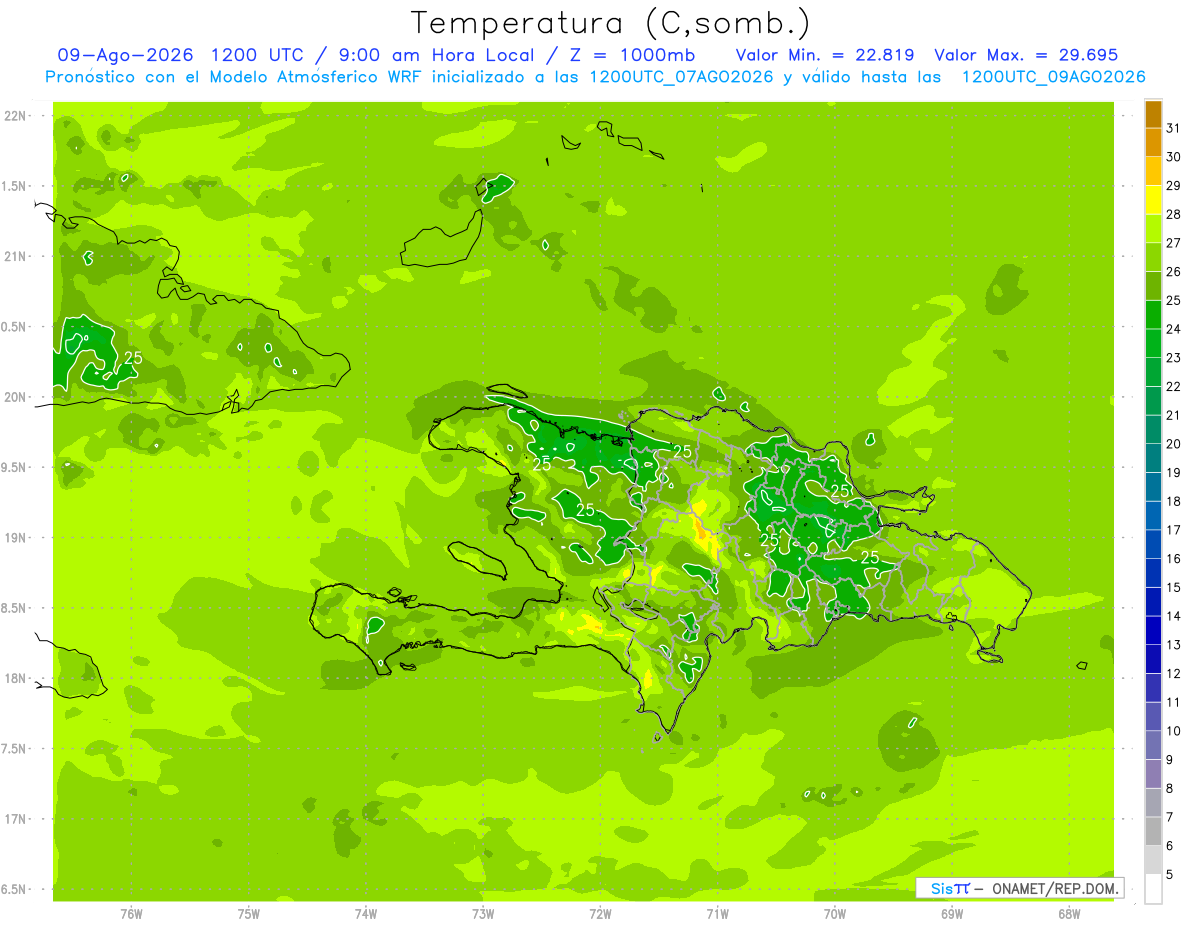Click the "20N" latitude label

(15, 397)
